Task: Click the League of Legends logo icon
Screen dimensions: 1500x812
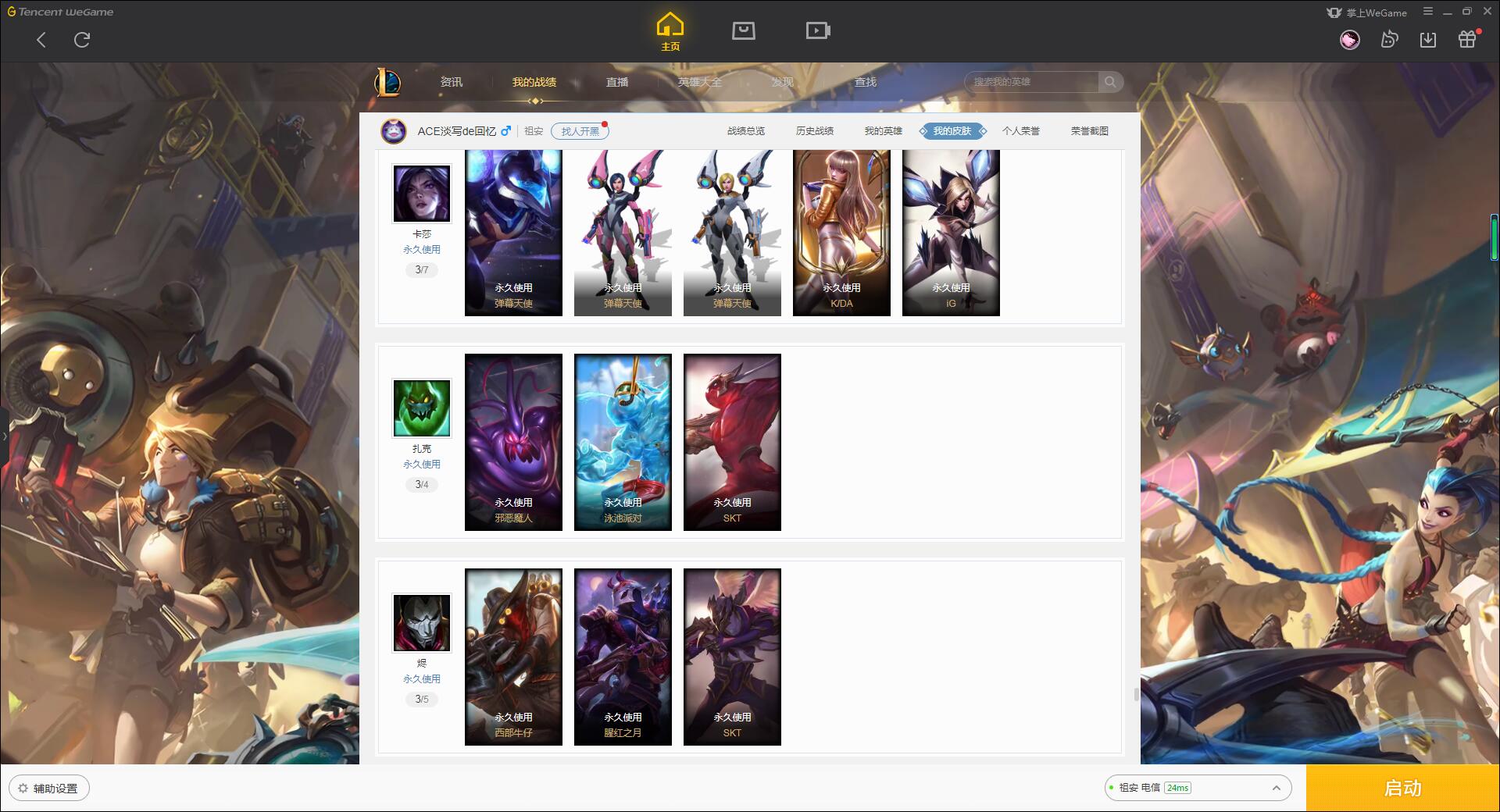Action: [388, 82]
